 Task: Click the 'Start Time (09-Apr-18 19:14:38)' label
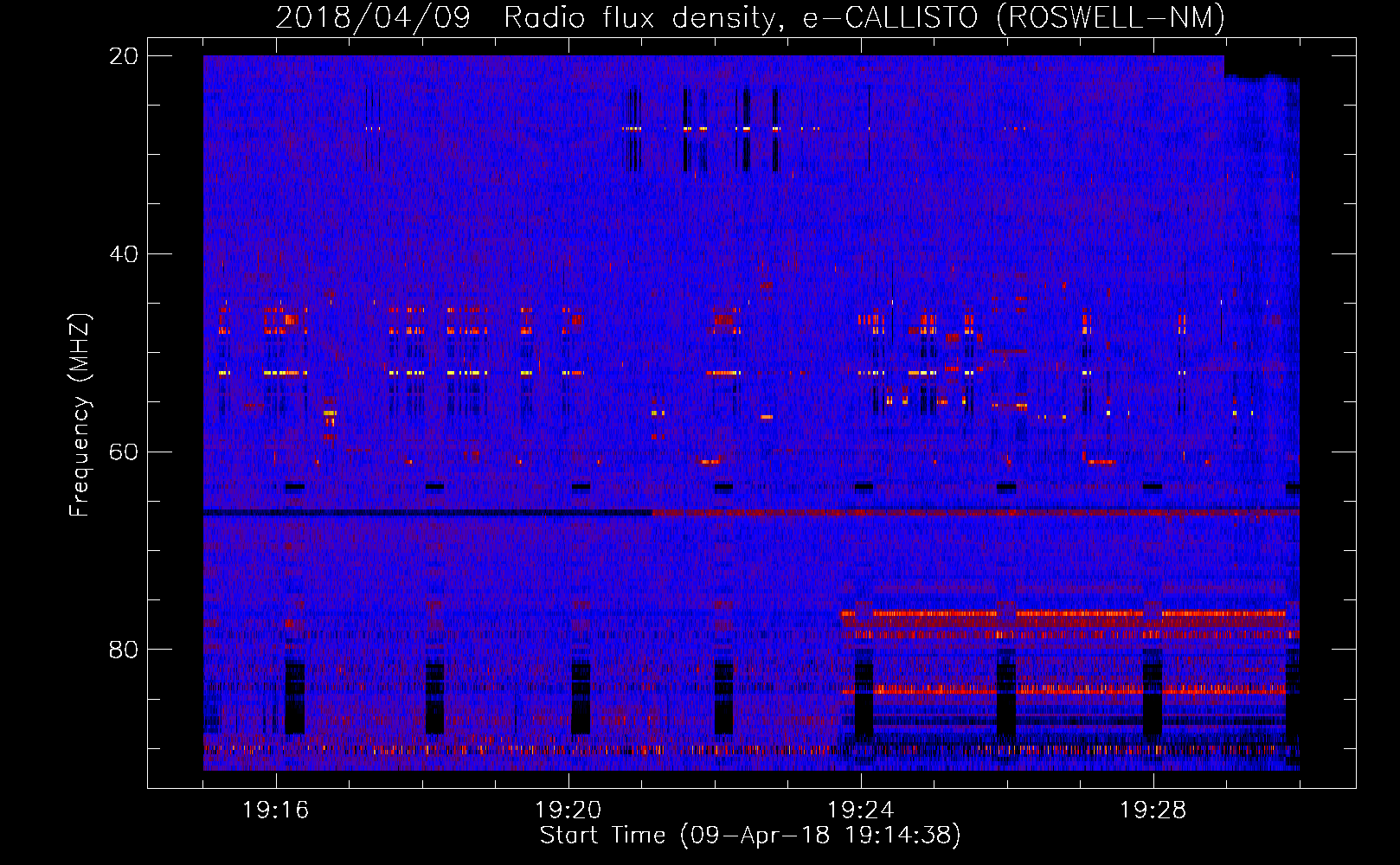point(750,836)
